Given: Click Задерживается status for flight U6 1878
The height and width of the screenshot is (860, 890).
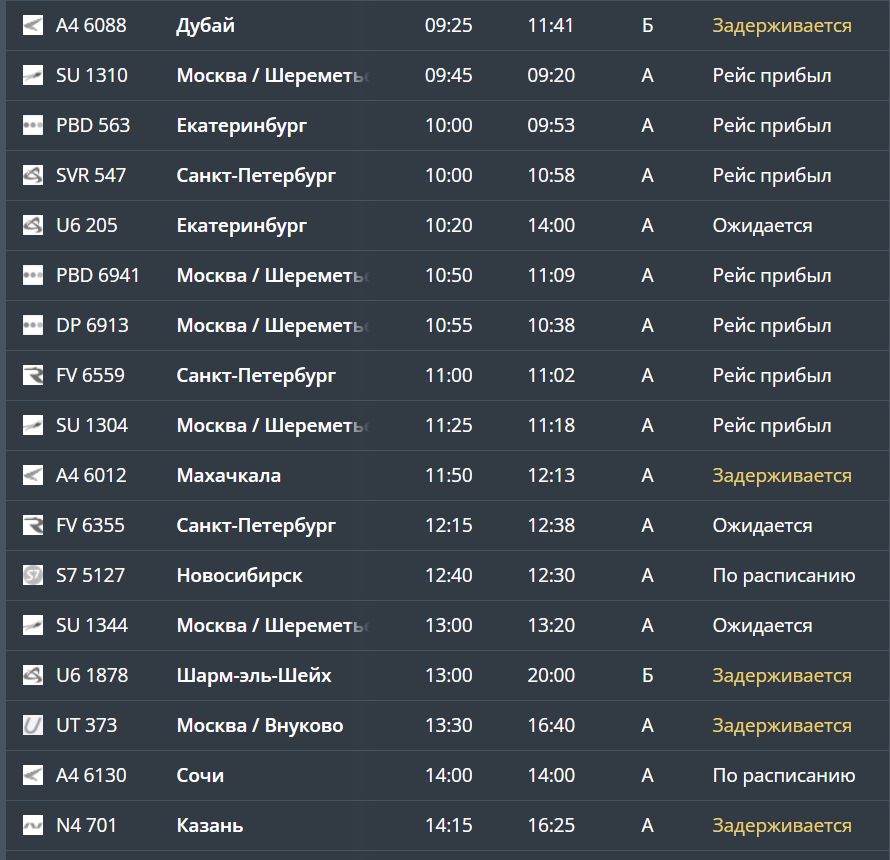Looking at the screenshot, I should pos(781,675).
